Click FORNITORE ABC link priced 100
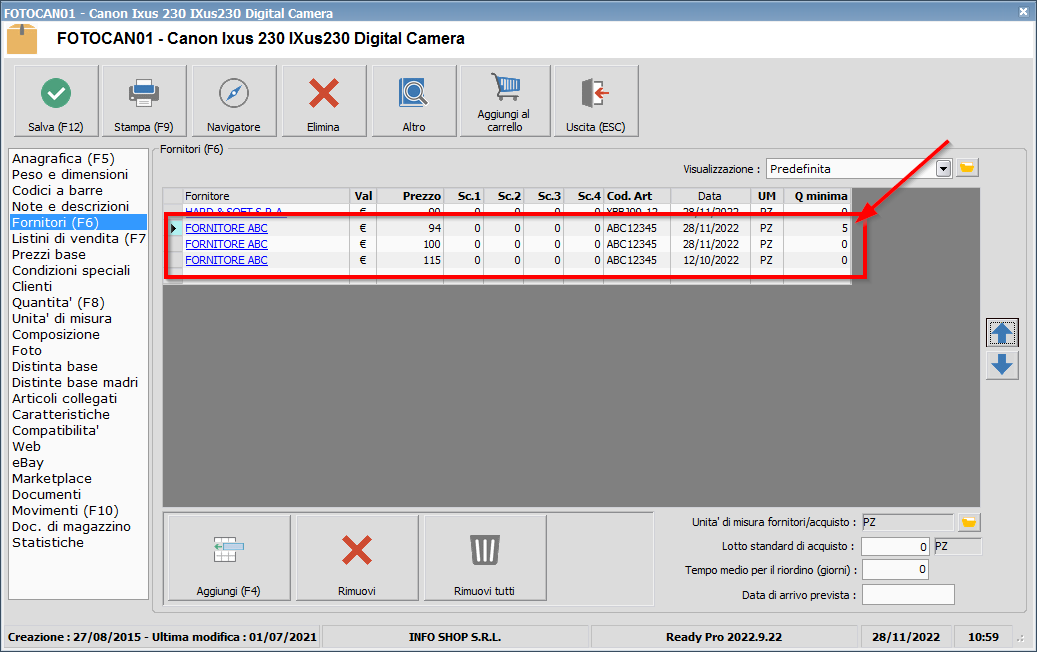Image resolution: width=1037 pixels, height=652 pixels. (226, 244)
